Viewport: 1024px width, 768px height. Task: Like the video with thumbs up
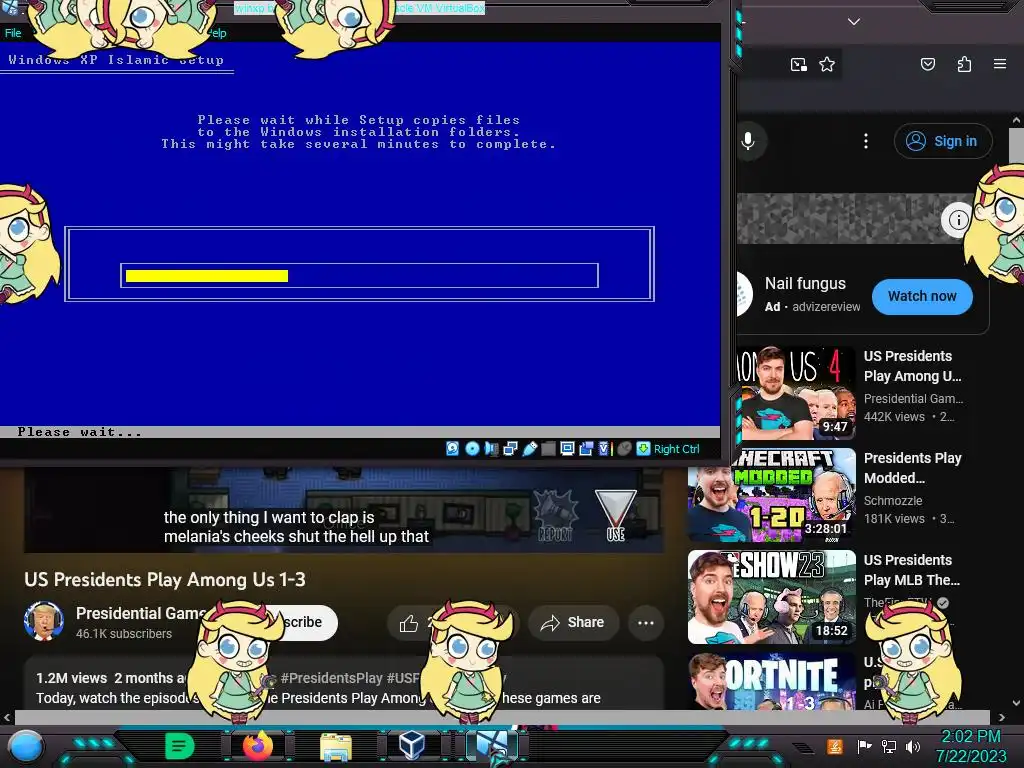tap(409, 624)
